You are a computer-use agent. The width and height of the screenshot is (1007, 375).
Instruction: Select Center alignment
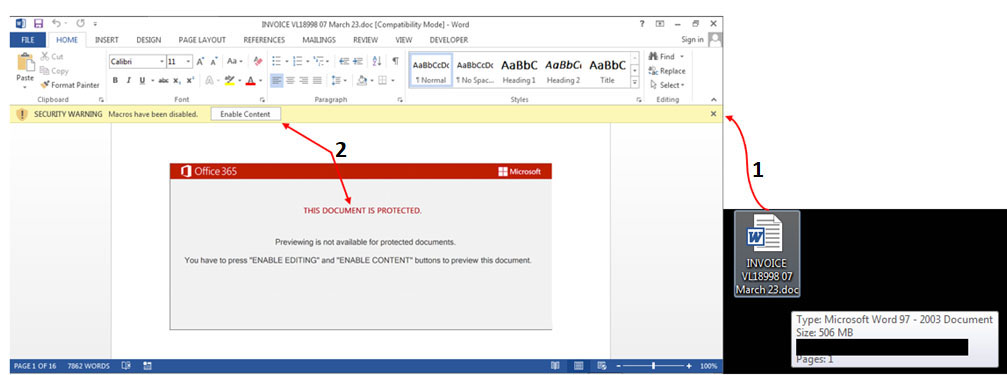click(x=290, y=80)
